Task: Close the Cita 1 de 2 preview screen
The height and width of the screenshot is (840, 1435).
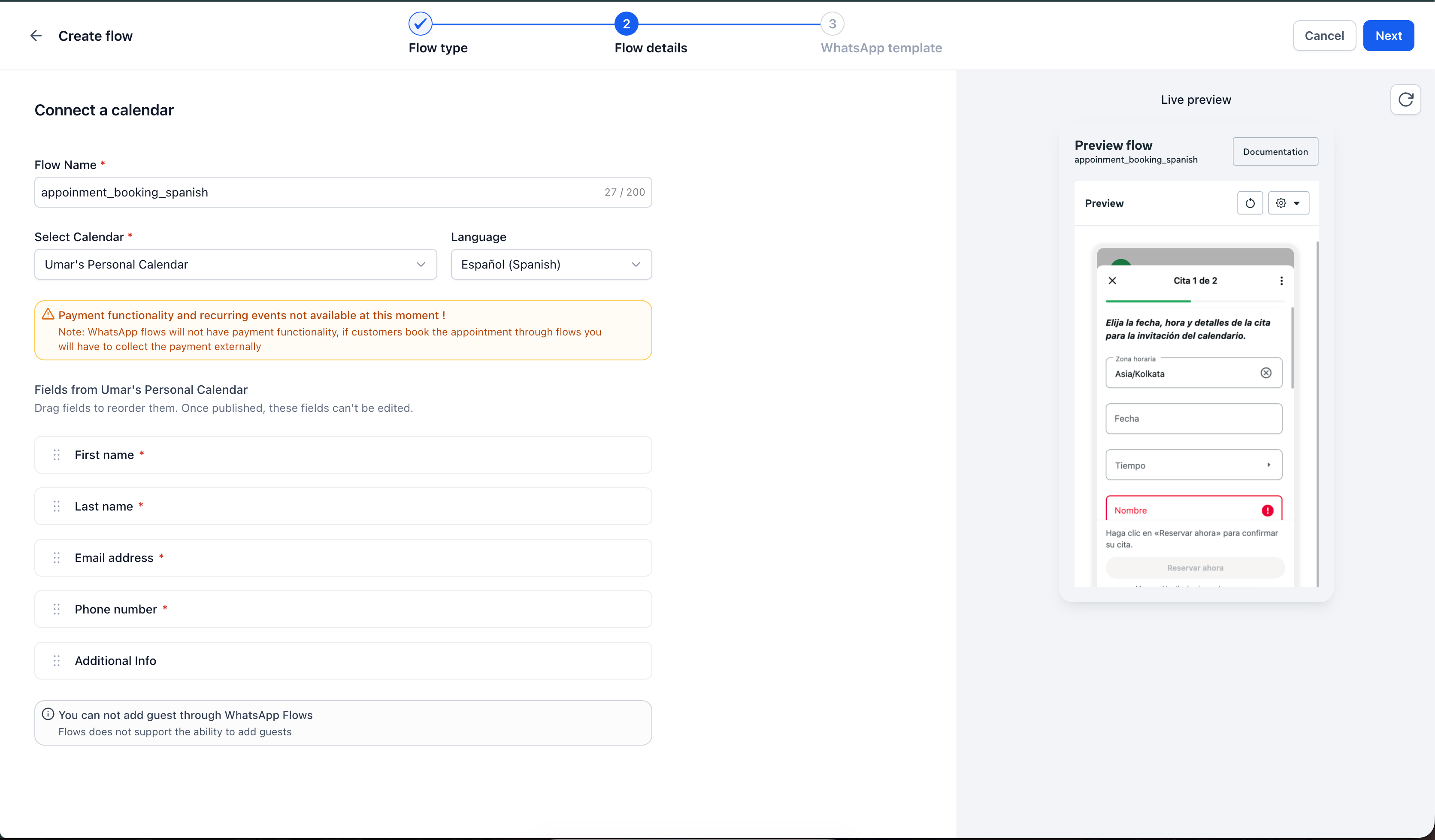Action: coord(1112,281)
